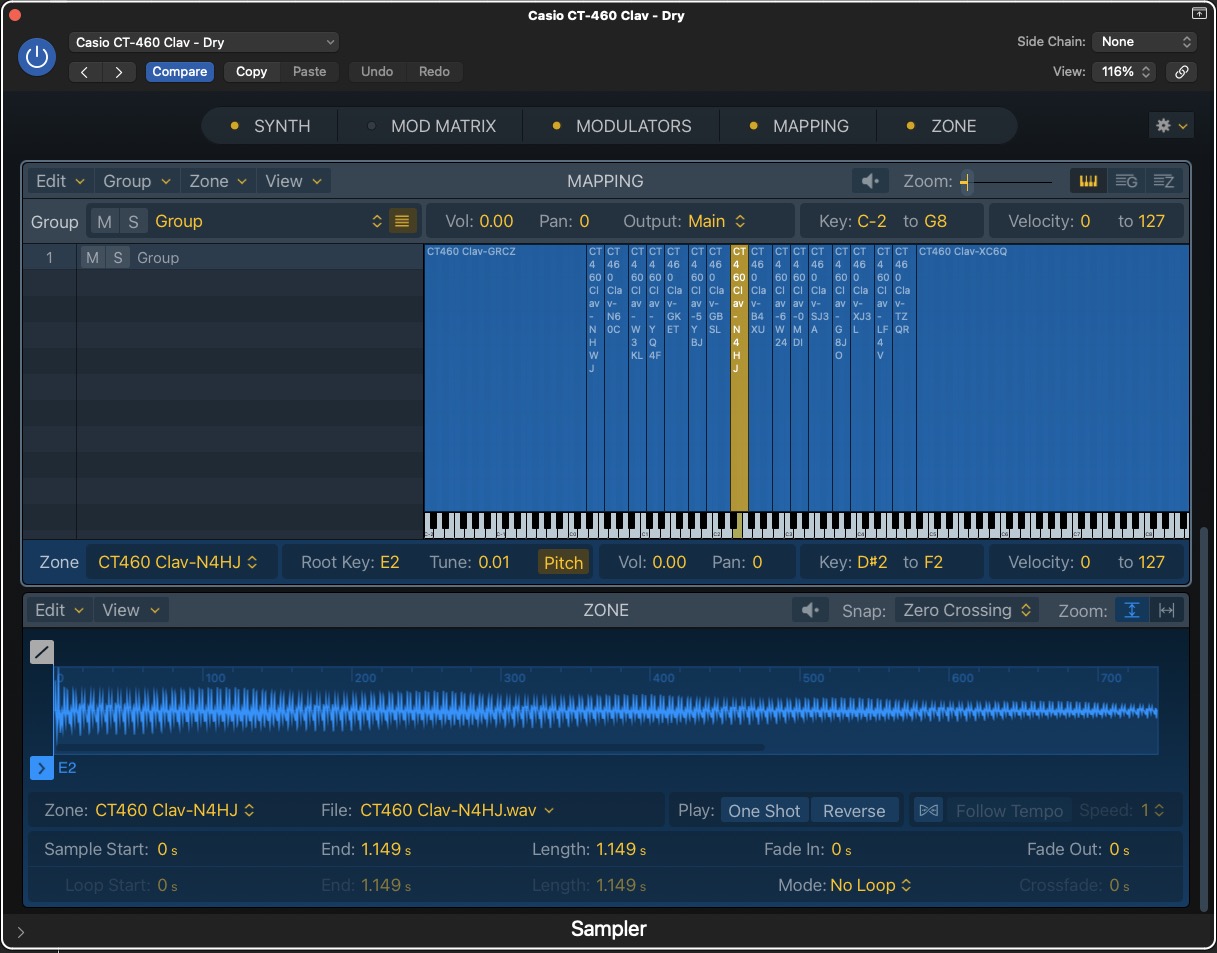
Task: Click the link icon next to View
Action: pyautogui.click(x=1181, y=72)
